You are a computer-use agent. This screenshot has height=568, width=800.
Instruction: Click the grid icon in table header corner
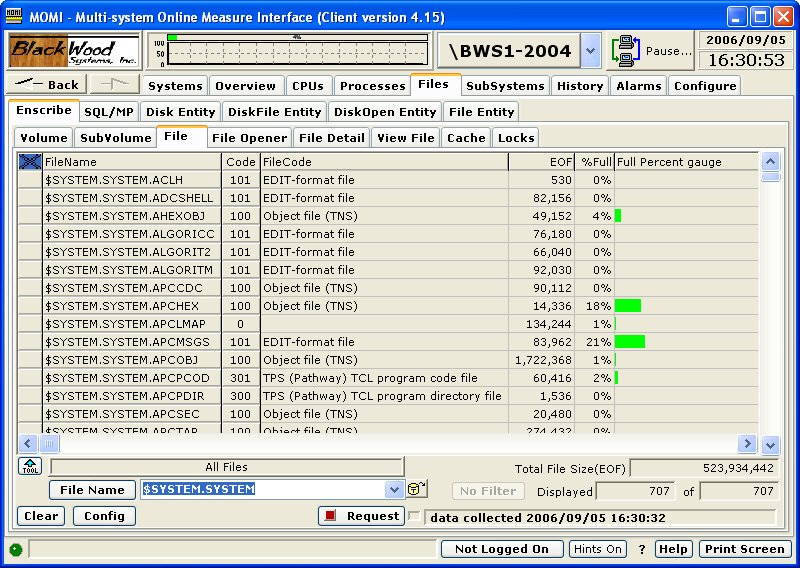[29, 161]
